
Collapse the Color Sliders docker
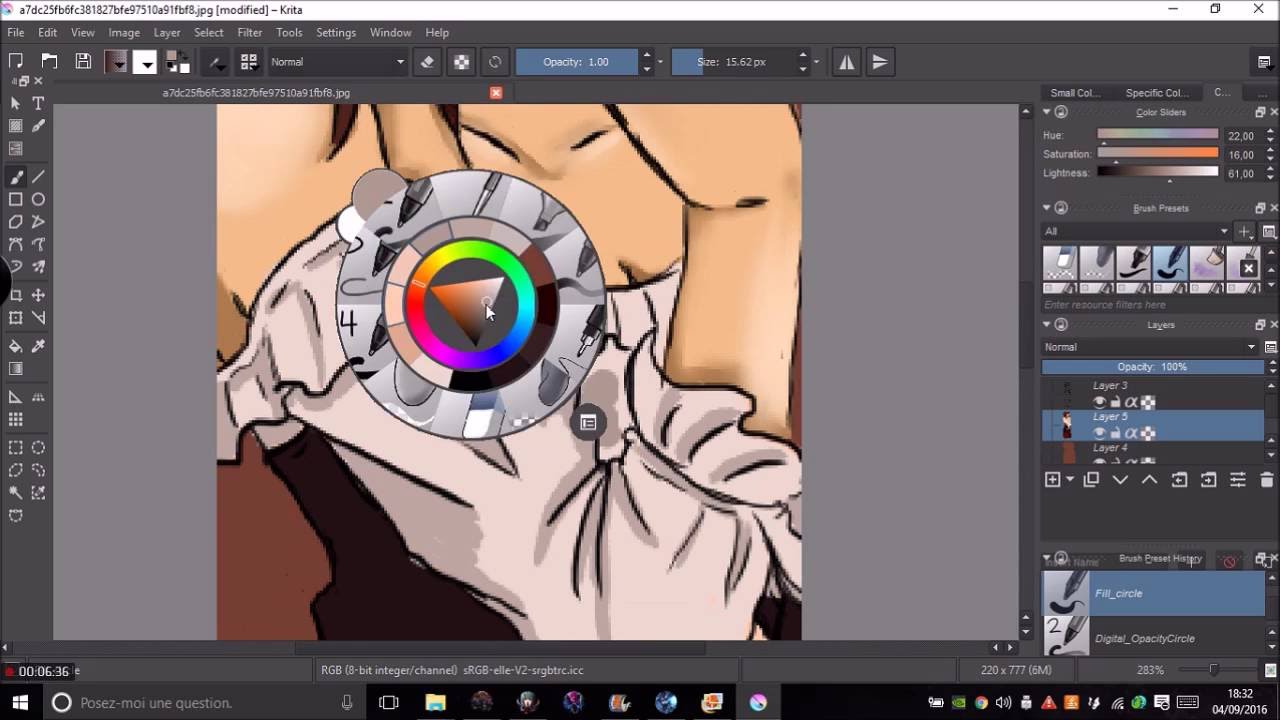(1047, 112)
